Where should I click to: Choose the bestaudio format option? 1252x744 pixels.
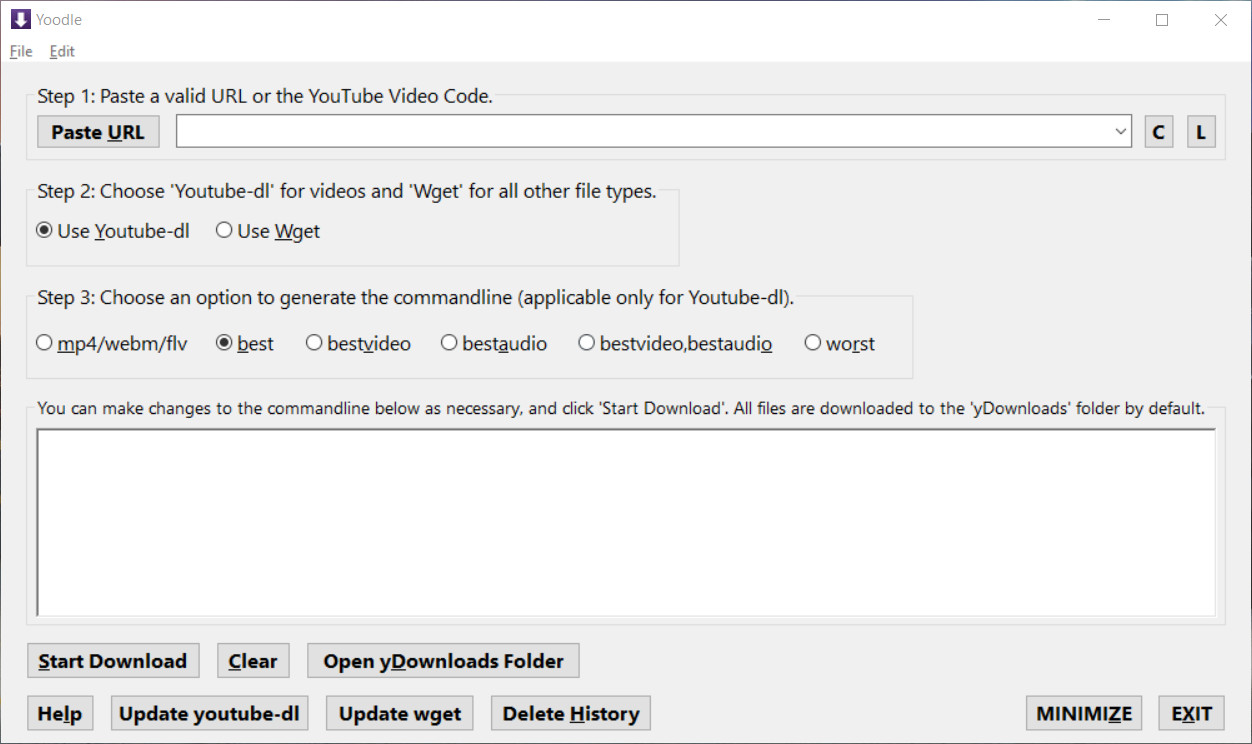494,343
